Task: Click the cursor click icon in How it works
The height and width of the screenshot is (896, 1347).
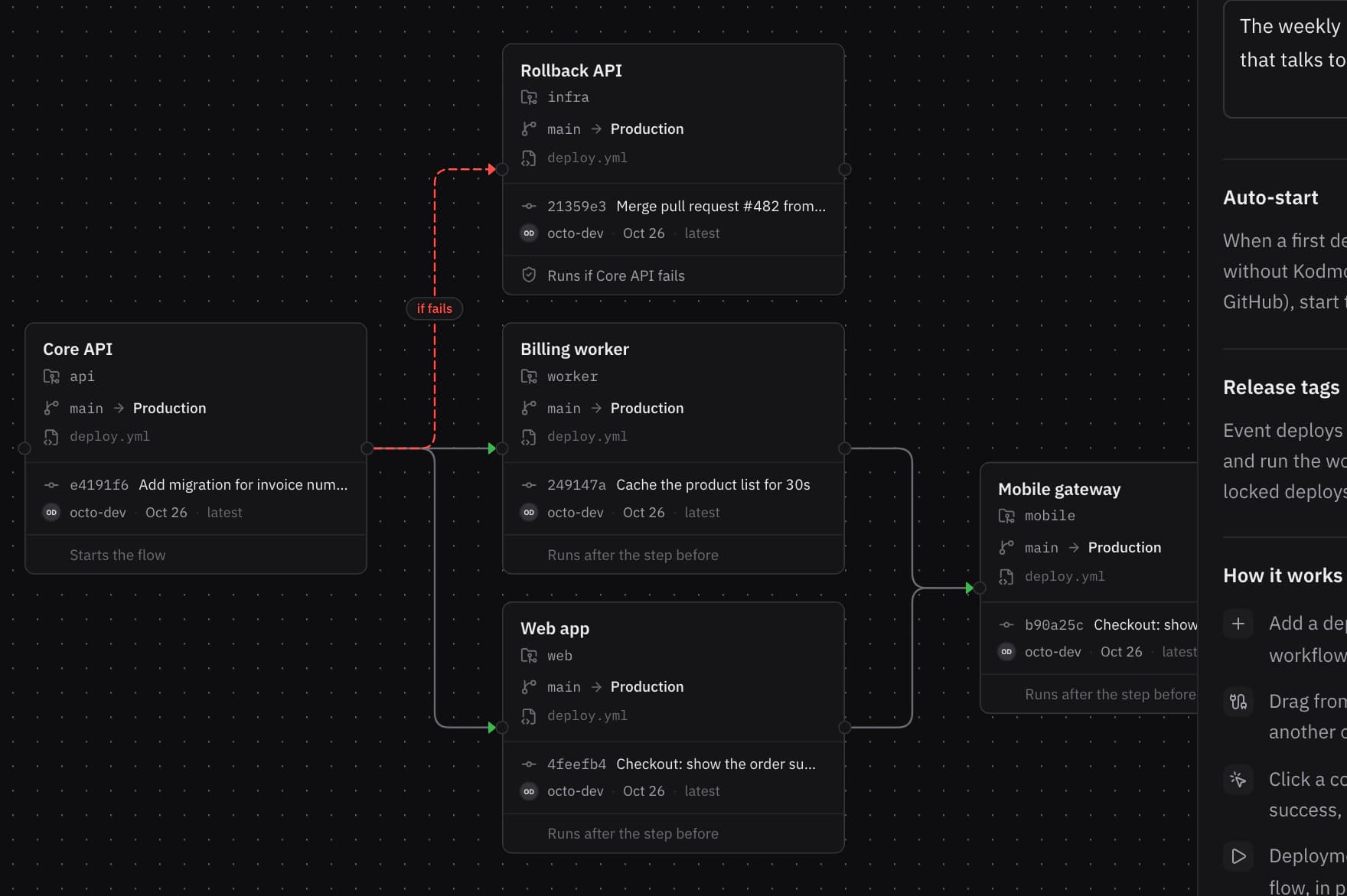Action: coord(1238,779)
